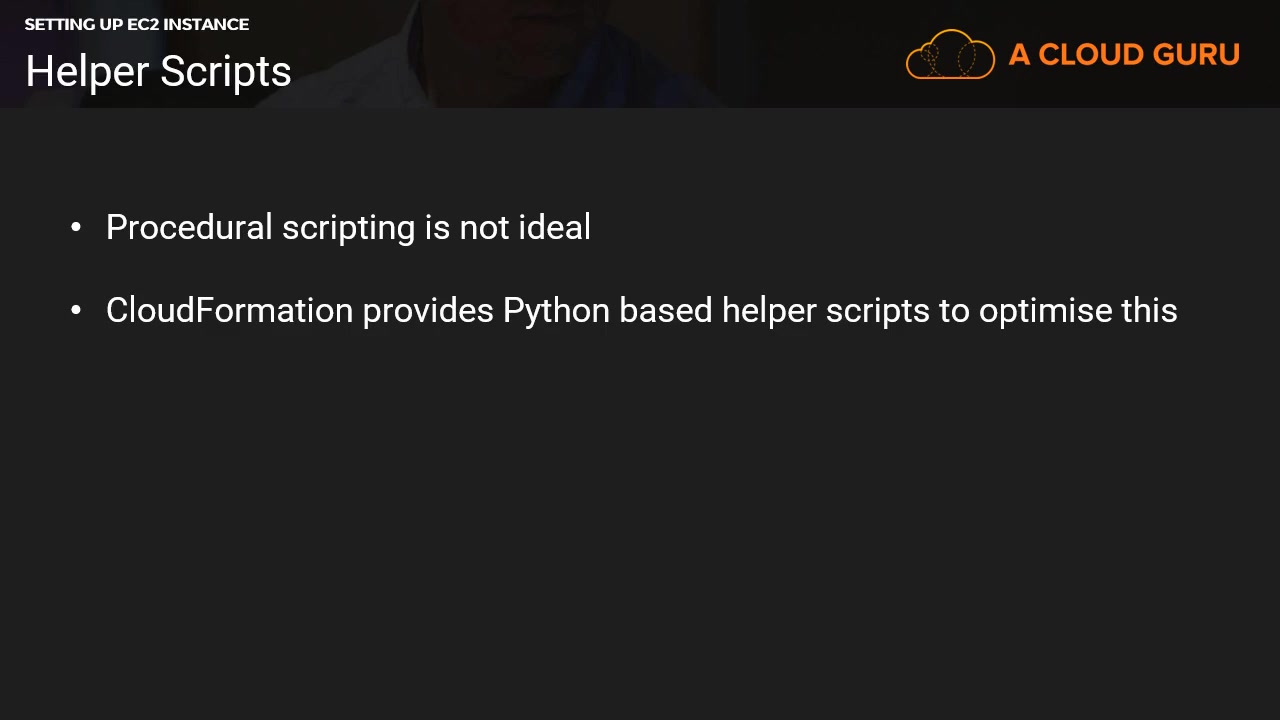This screenshot has height=720, width=1280.
Task: Click the A Cloud Guru cloud logo icon
Action: [x=950, y=55]
